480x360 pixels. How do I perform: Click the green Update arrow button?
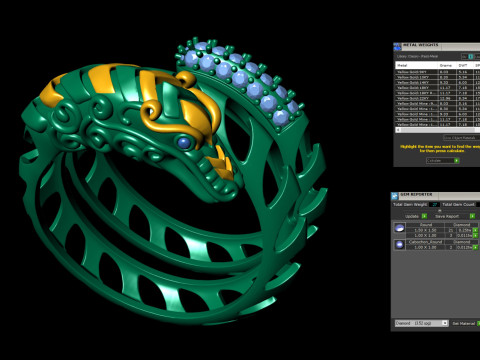(x=424, y=216)
